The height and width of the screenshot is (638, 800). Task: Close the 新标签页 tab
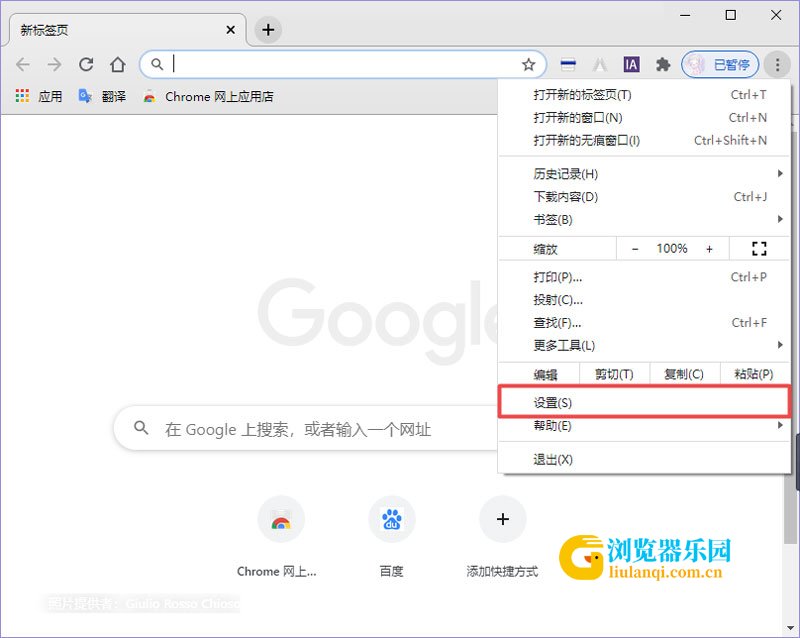point(231,30)
